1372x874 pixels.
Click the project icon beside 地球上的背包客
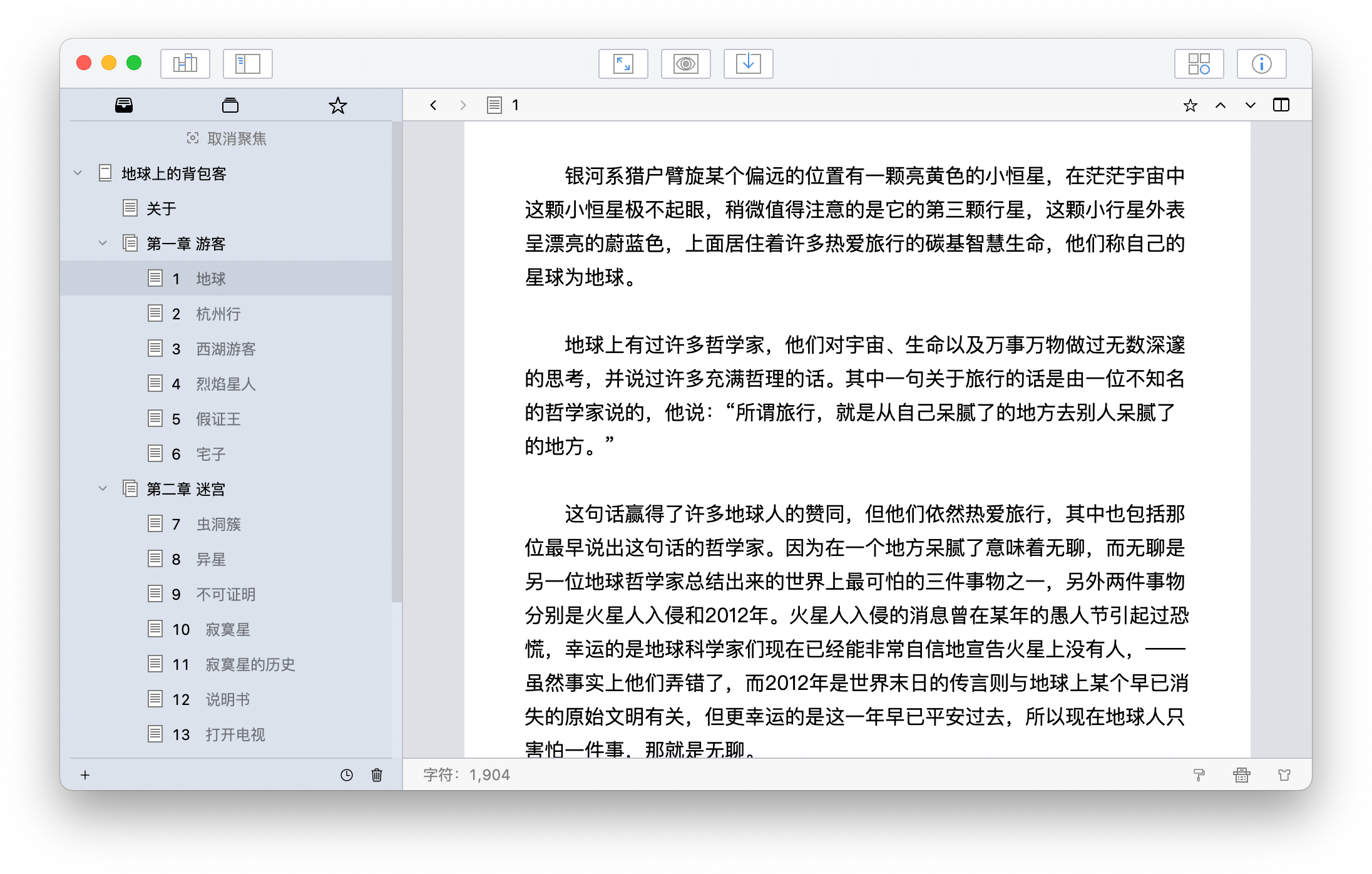pyautogui.click(x=105, y=173)
